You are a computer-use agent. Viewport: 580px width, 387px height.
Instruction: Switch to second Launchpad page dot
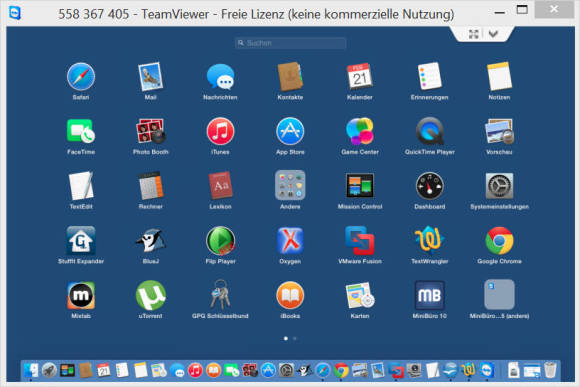click(295, 338)
